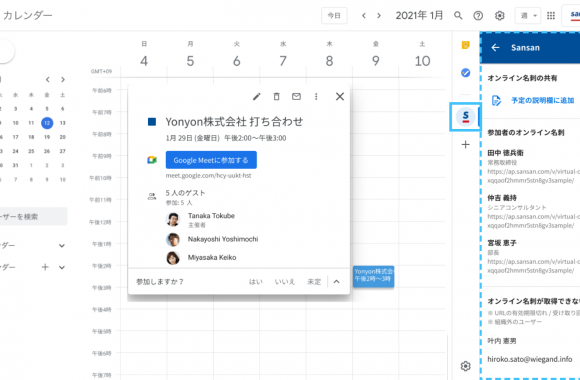Select day 10 Saturday column header

422,61
